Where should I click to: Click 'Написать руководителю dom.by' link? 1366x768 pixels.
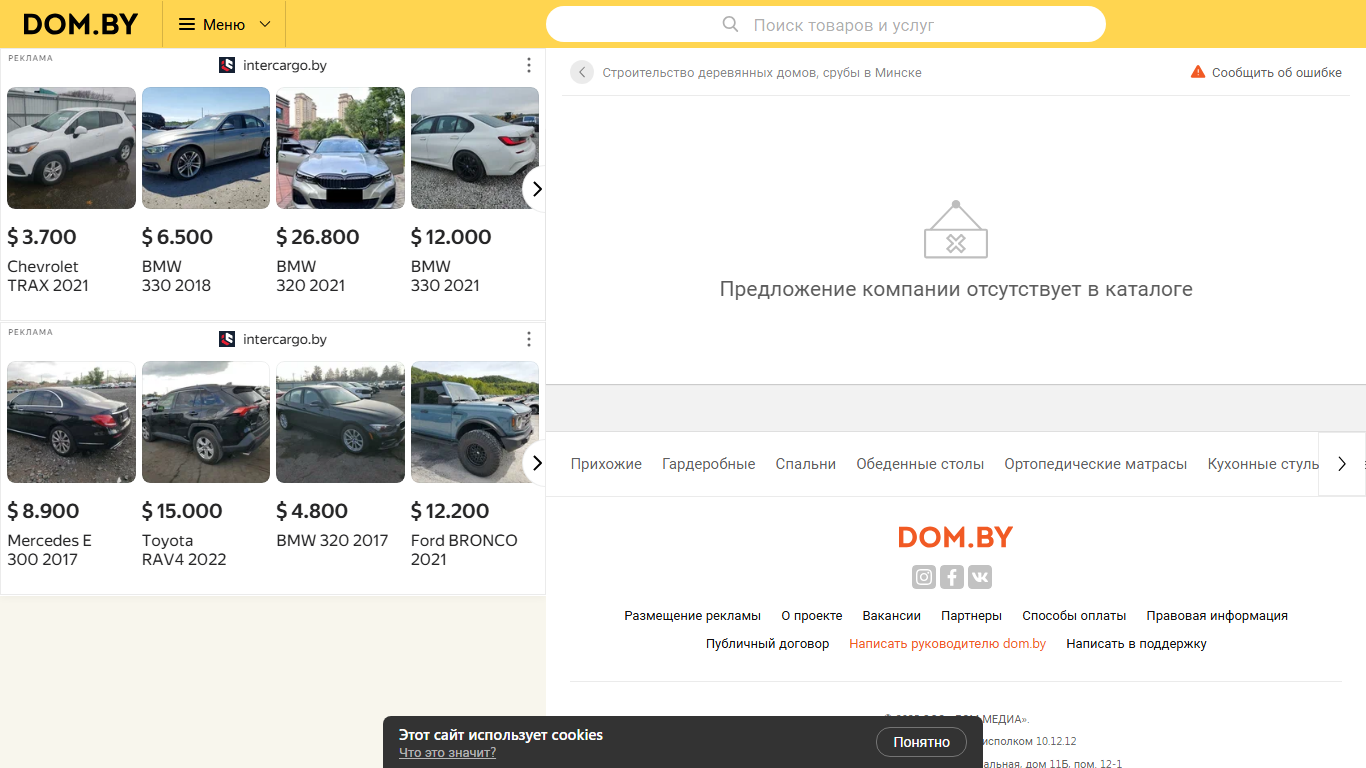point(948,644)
